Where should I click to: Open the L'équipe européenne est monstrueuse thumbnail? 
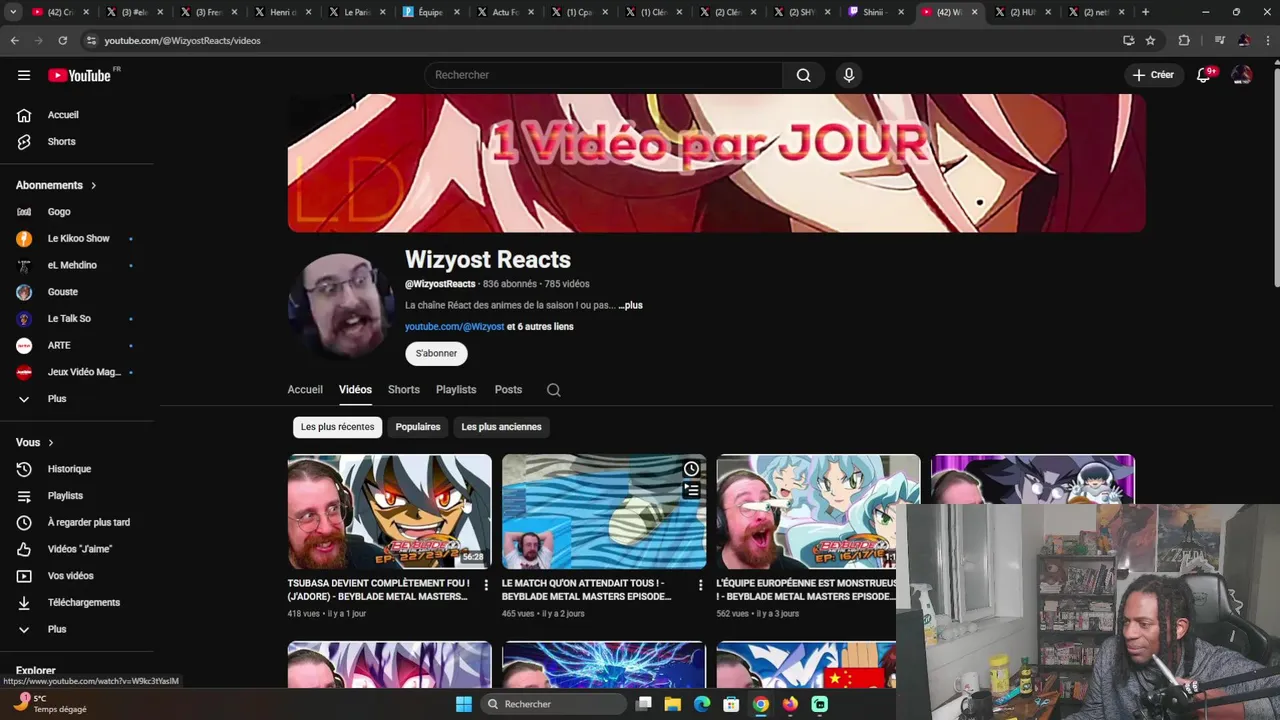pos(818,512)
